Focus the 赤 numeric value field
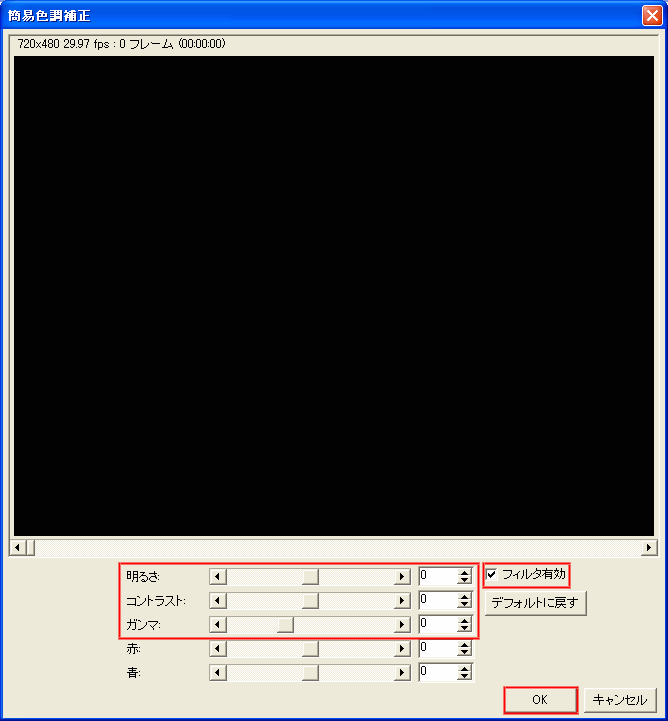Screen dimensions: 668x721 click(x=437, y=648)
